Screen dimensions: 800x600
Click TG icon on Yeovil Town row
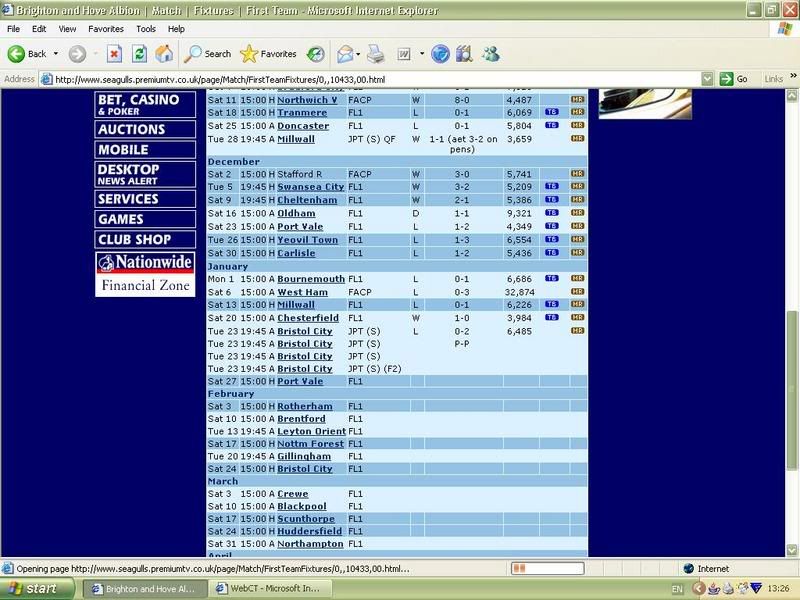pos(552,239)
